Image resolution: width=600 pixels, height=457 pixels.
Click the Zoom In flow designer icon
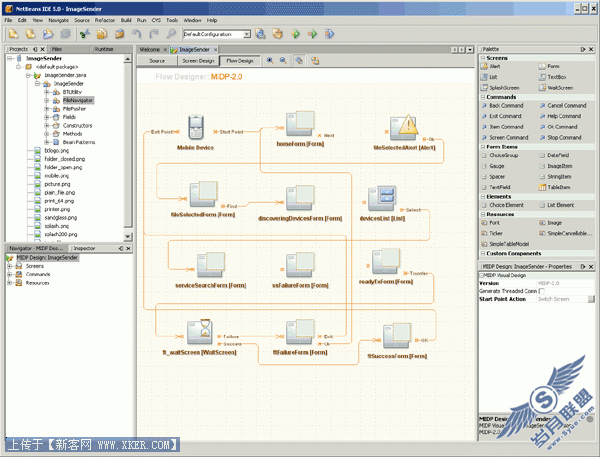[270, 60]
